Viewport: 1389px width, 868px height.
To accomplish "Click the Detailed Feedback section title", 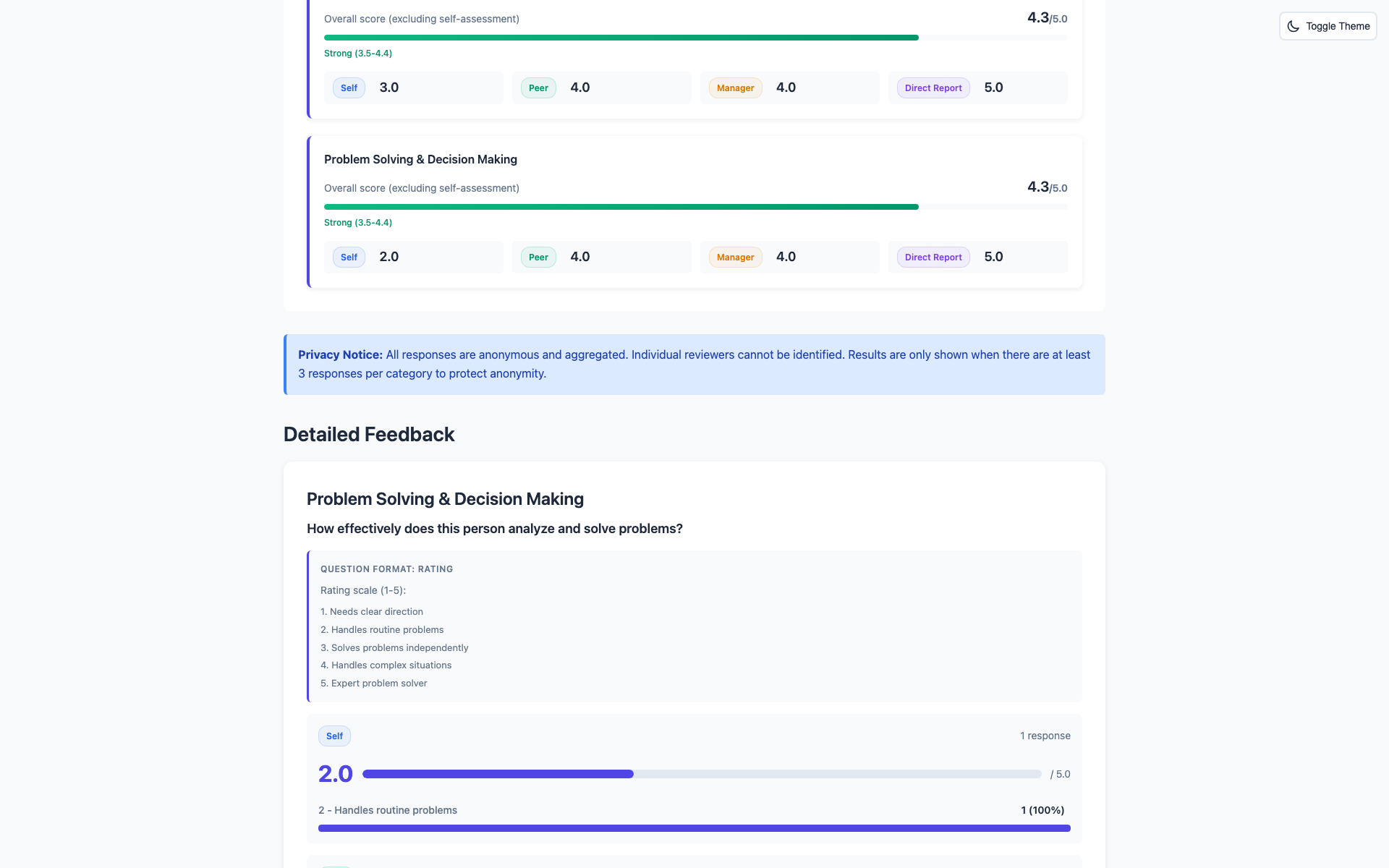I will tap(369, 434).
